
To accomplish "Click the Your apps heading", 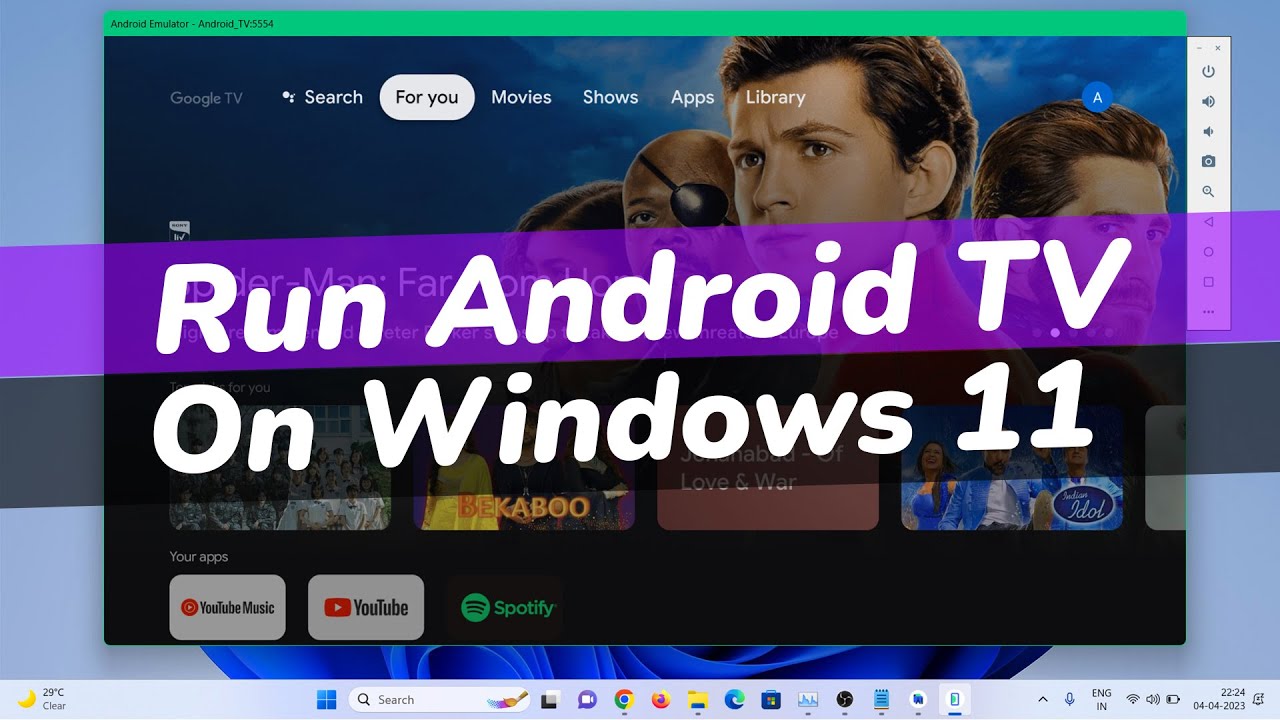I will (199, 556).
